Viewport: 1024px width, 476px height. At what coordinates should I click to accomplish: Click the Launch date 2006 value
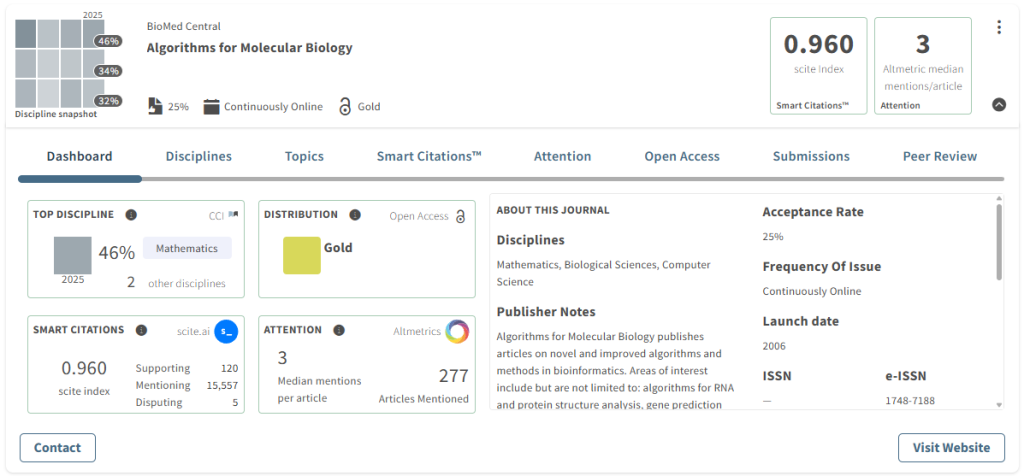pyautogui.click(x=774, y=345)
